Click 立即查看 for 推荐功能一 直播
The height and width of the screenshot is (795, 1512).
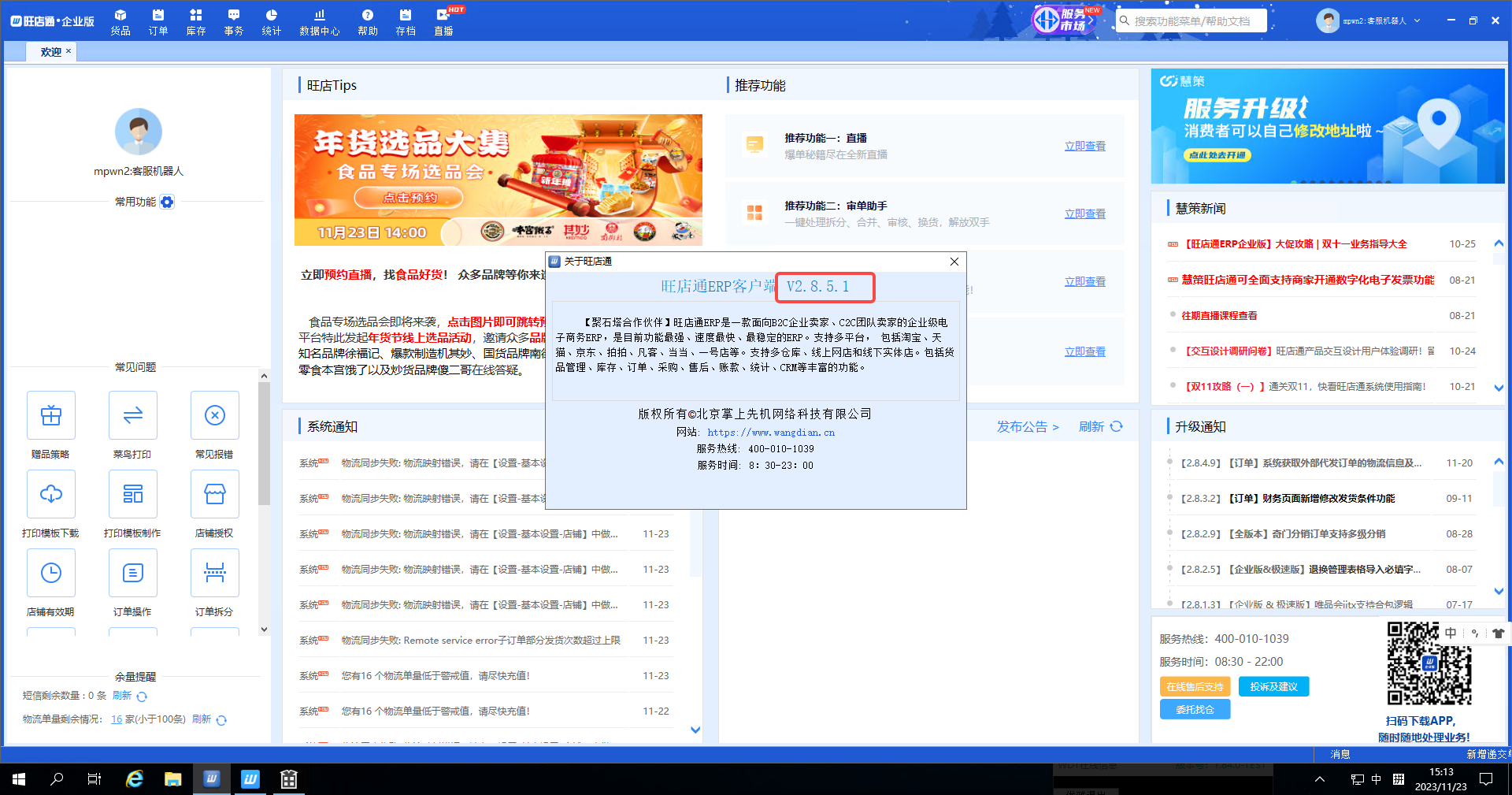coord(1085,146)
